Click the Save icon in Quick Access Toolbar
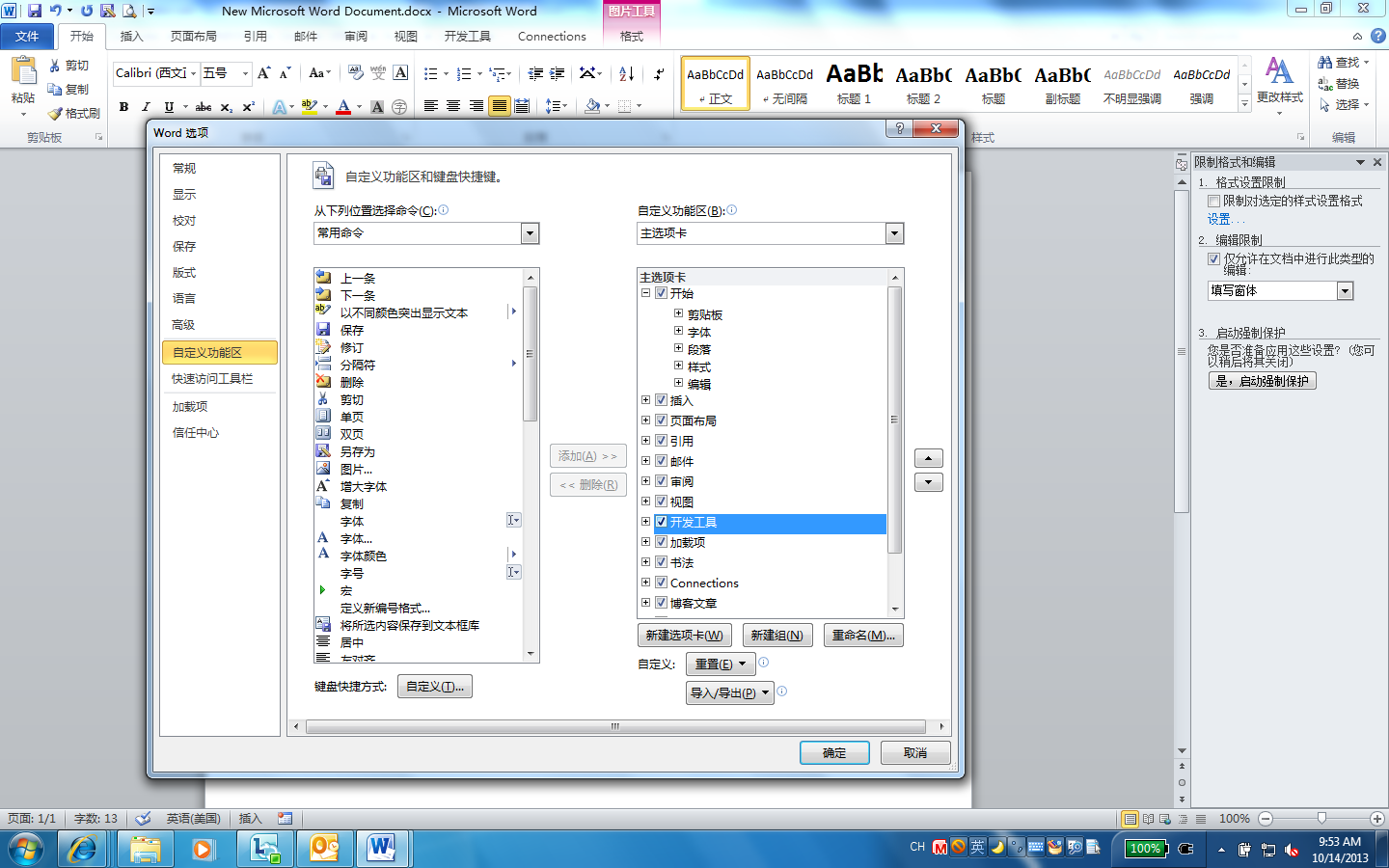Screen dimensions: 1389x868 pyautogui.click(x=35, y=11)
